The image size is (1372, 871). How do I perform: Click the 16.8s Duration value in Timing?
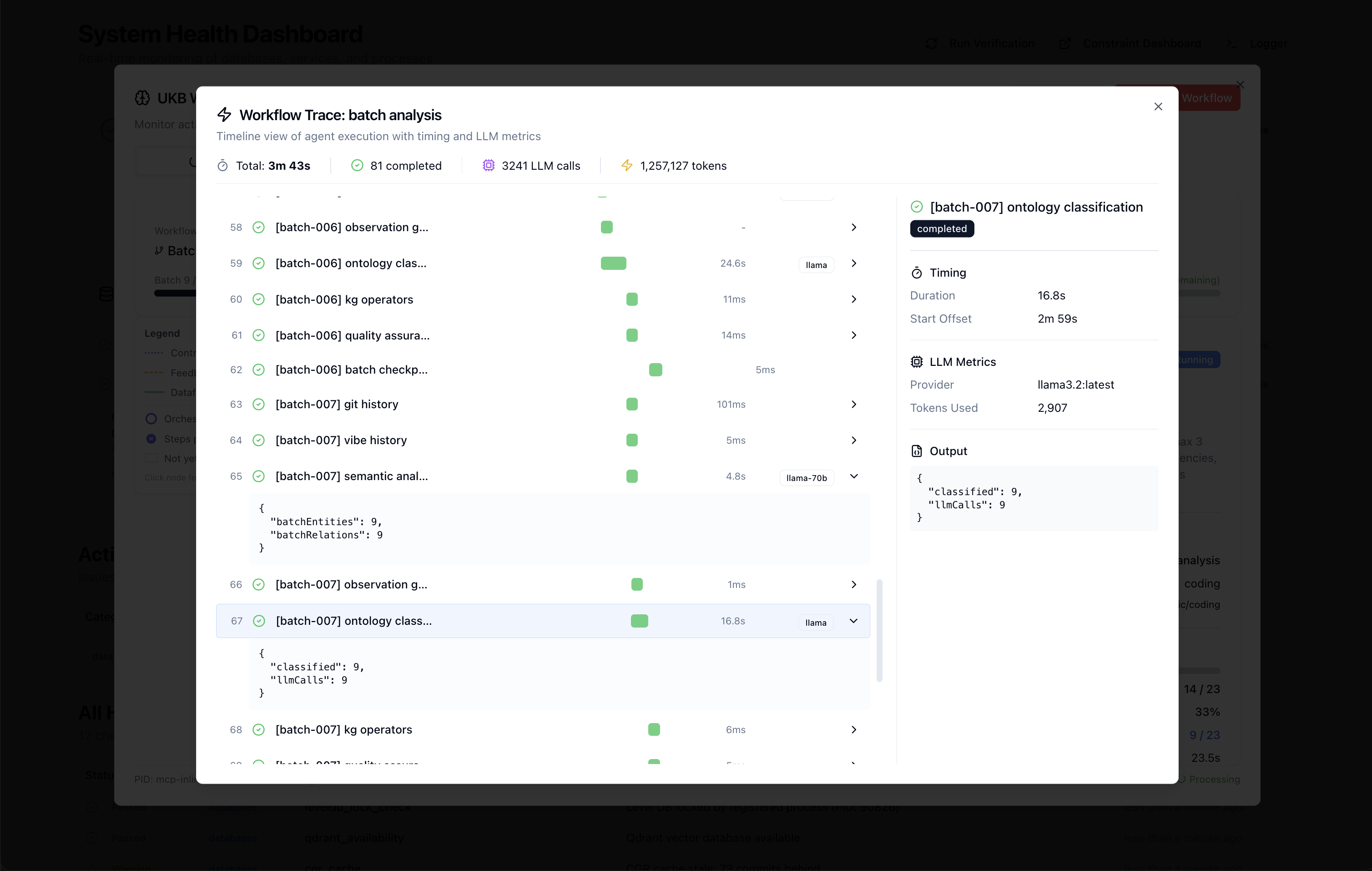coord(1051,295)
